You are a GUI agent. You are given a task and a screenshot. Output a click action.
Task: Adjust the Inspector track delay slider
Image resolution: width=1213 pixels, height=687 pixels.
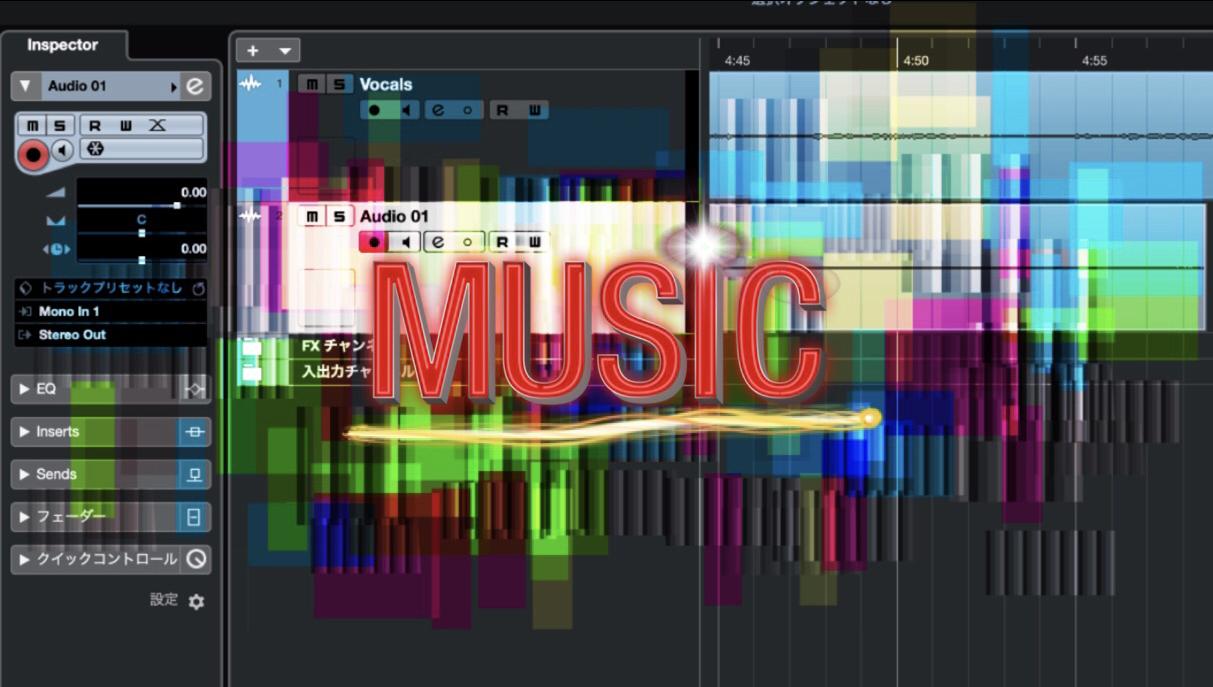coord(142,260)
